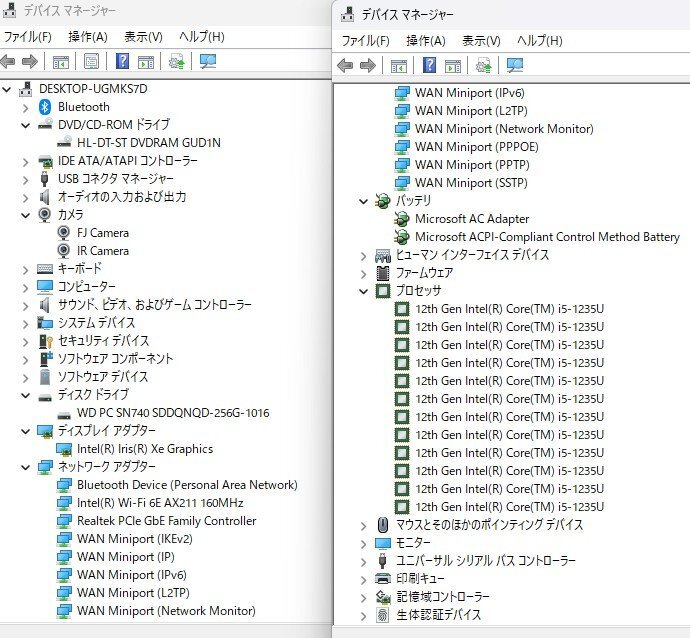Click Scan for hardware changes icon, right window
The height and width of the screenshot is (638, 690).
pos(514,66)
